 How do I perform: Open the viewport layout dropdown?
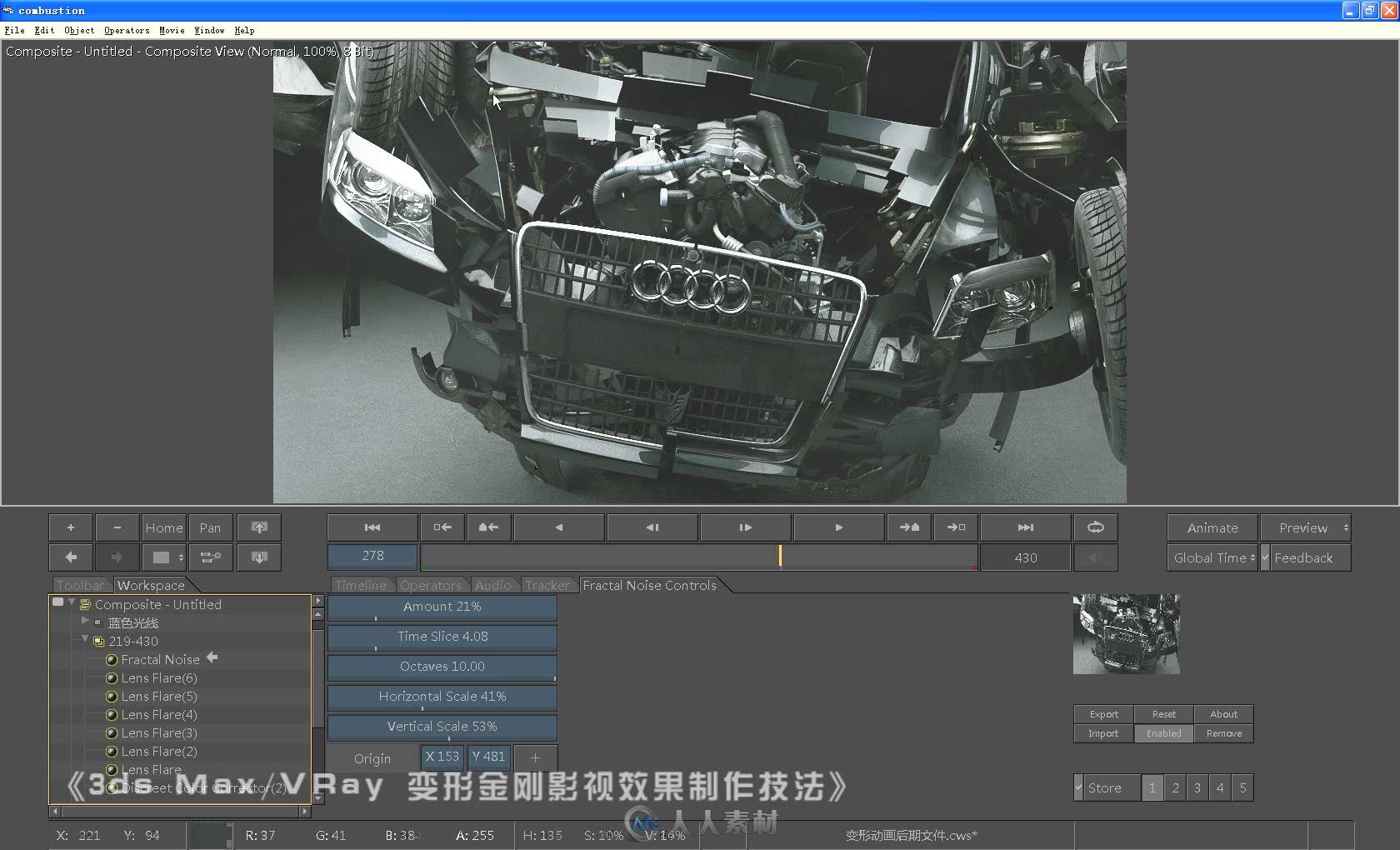click(164, 557)
